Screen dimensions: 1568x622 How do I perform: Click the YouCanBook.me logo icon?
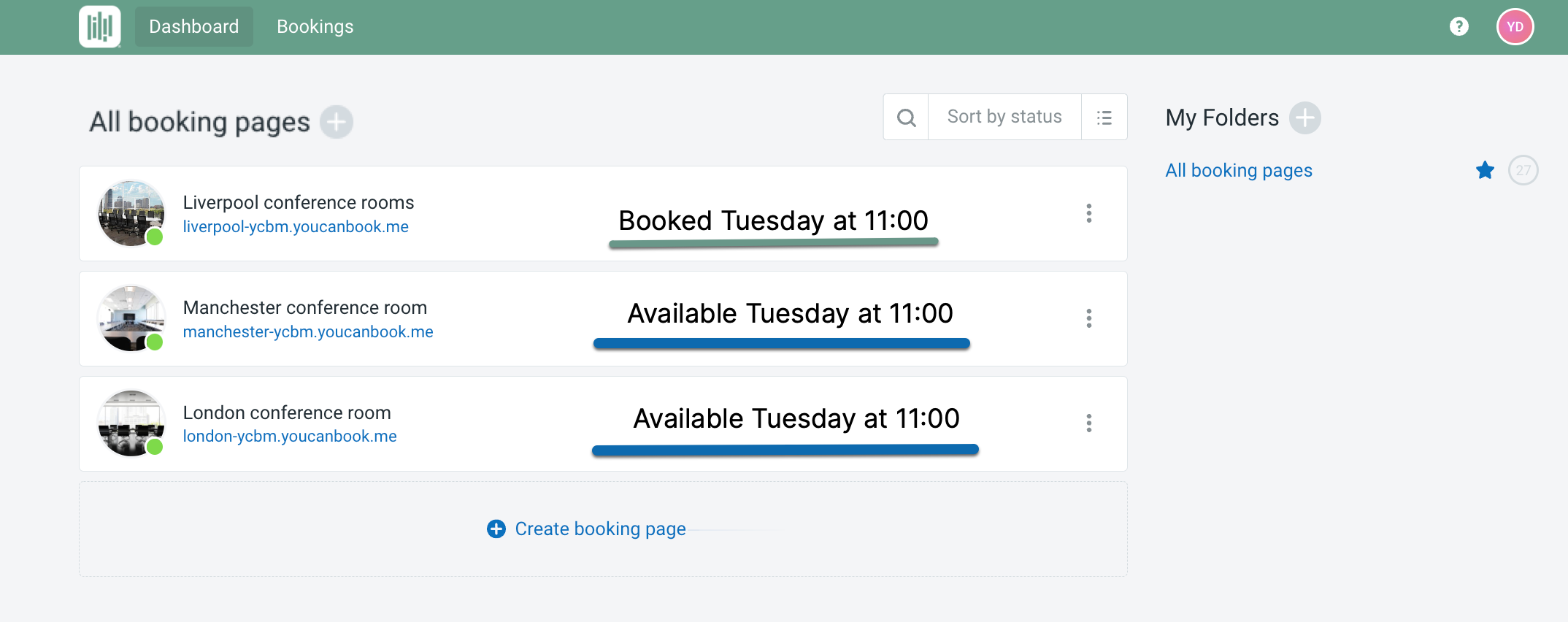[x=99, y=26]
